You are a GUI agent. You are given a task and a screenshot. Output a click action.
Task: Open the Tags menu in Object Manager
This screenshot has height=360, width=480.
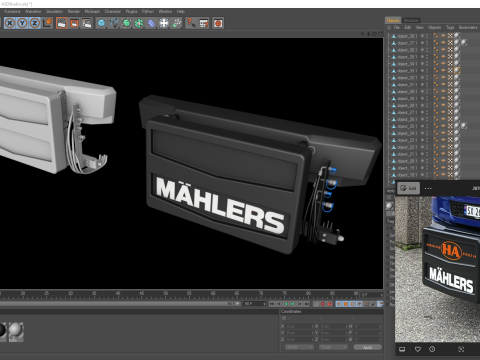pyautogui.click(x=450, y=27)
